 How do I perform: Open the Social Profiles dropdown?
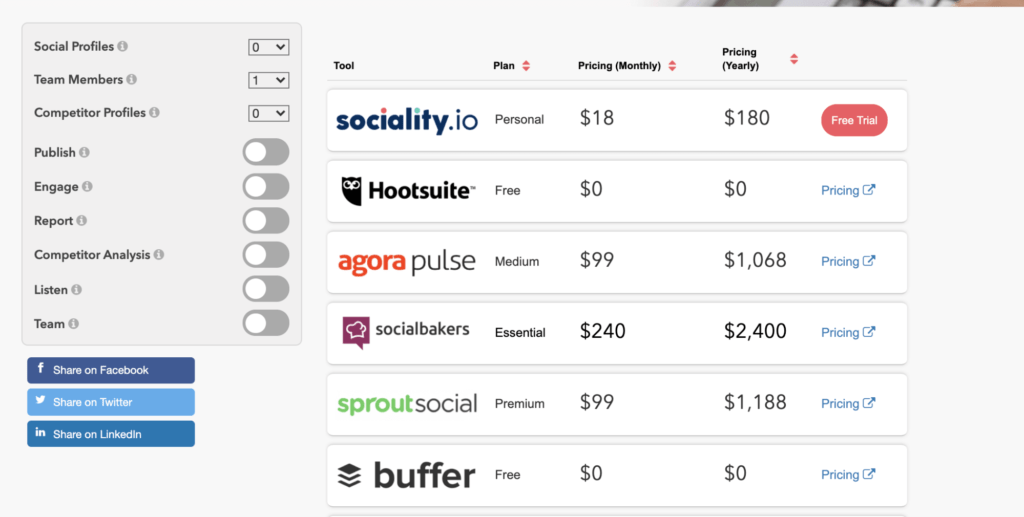pyautogui.click(x=268, y=47)
